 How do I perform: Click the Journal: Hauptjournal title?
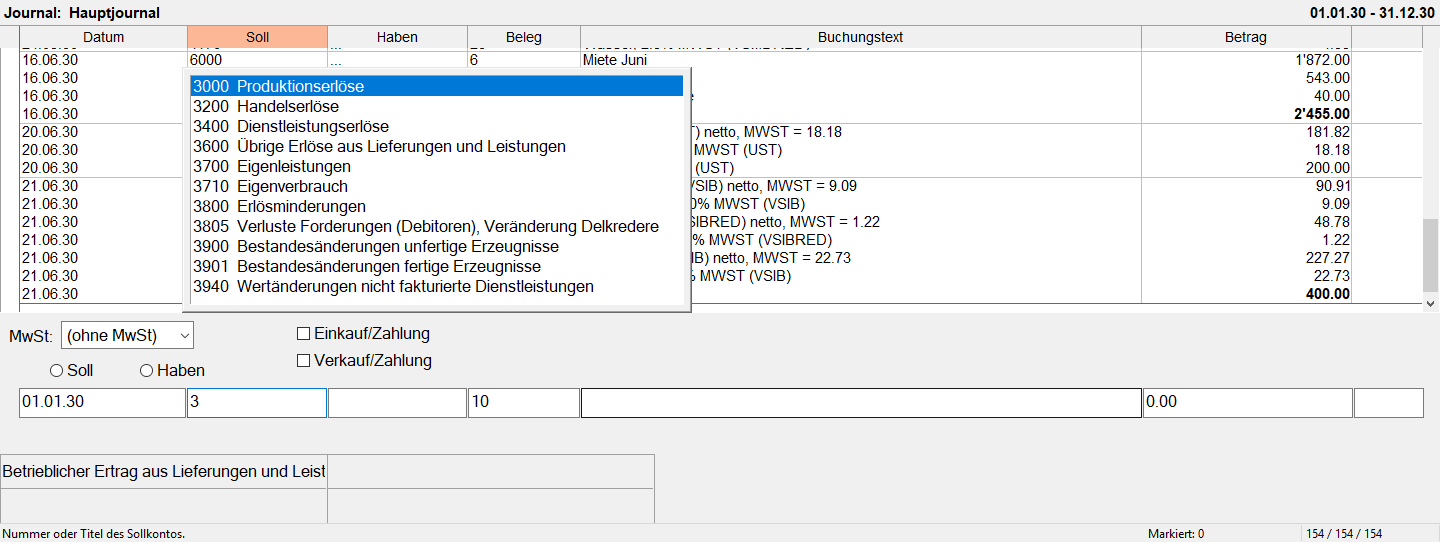82,13
